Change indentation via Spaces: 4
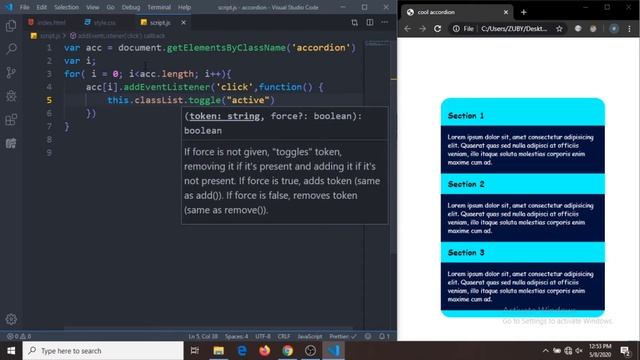The image size is (640, 360). pyautogui.click(x=236, y=336)
